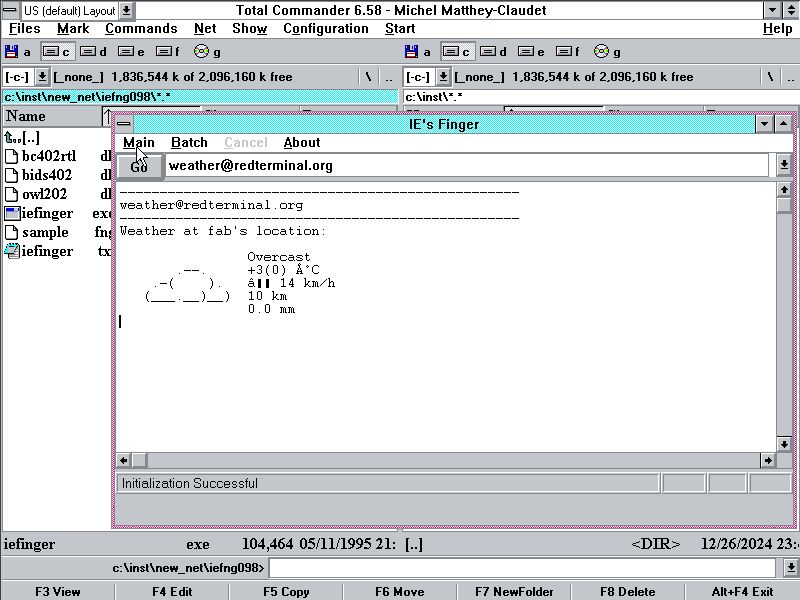Viewport: 800px width, 600px height.
Task: Select floppy drive a in left panel
Action: point(18,52)
